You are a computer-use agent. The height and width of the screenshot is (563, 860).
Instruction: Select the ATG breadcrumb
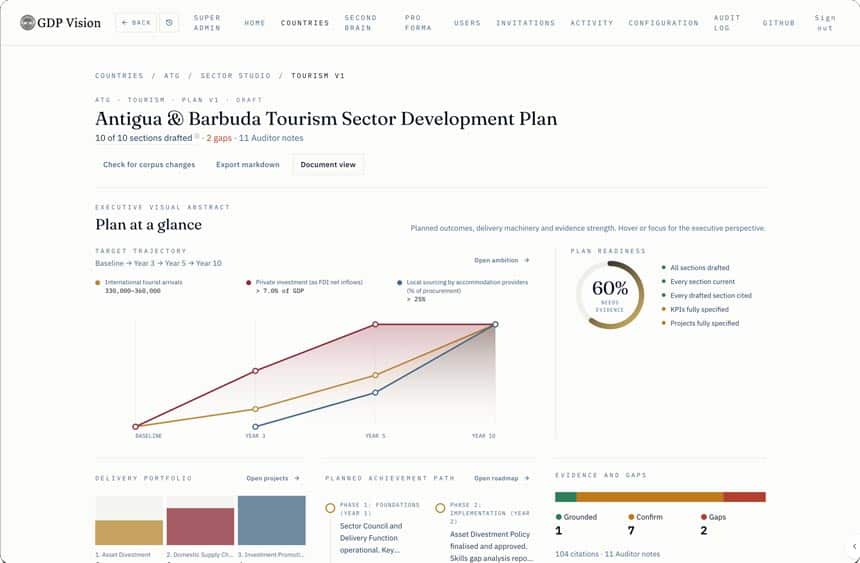[172, 76]
